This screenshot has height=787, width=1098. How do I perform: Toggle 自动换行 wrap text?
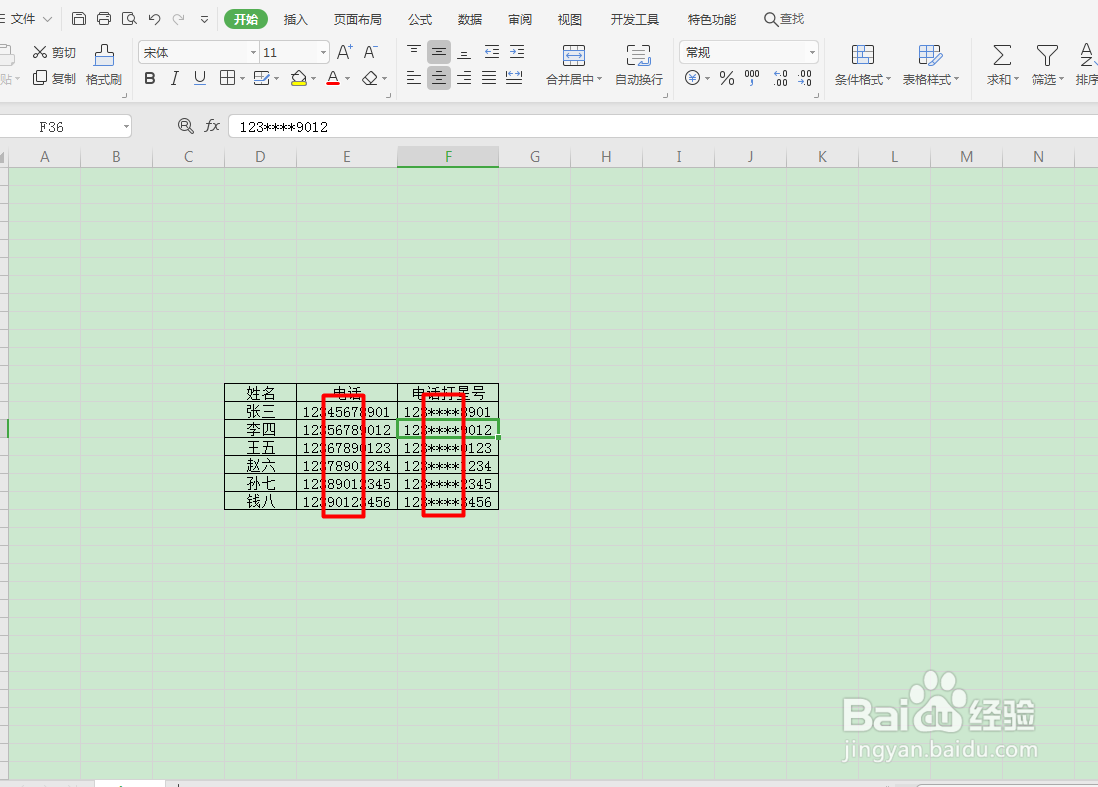tap(639, 65)
